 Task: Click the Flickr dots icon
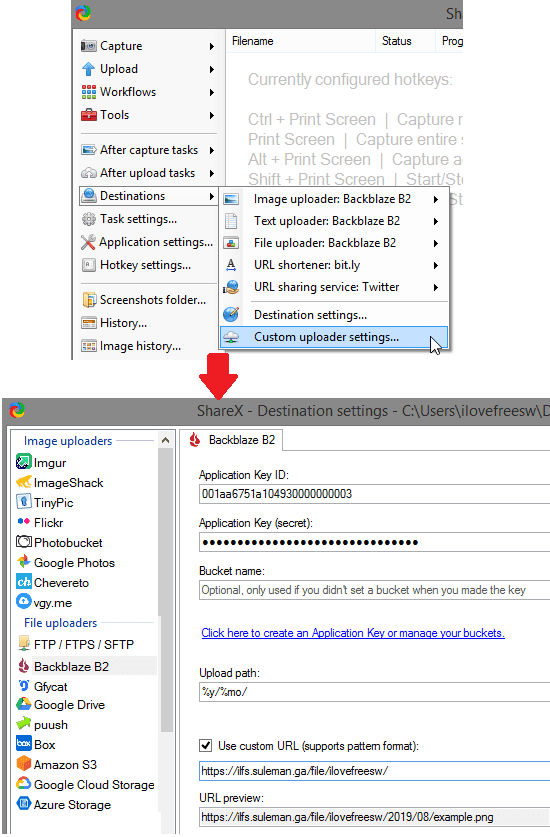pyautogui.click(x=23, y=522)
